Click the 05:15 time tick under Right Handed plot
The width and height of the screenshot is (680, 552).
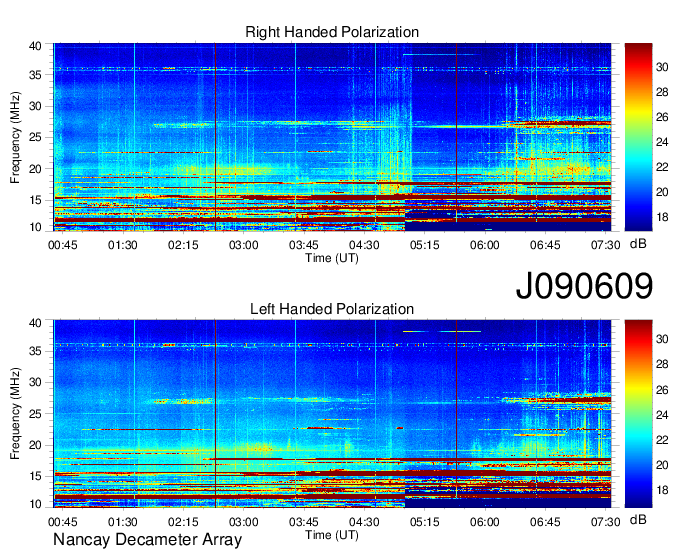point(425,245)
